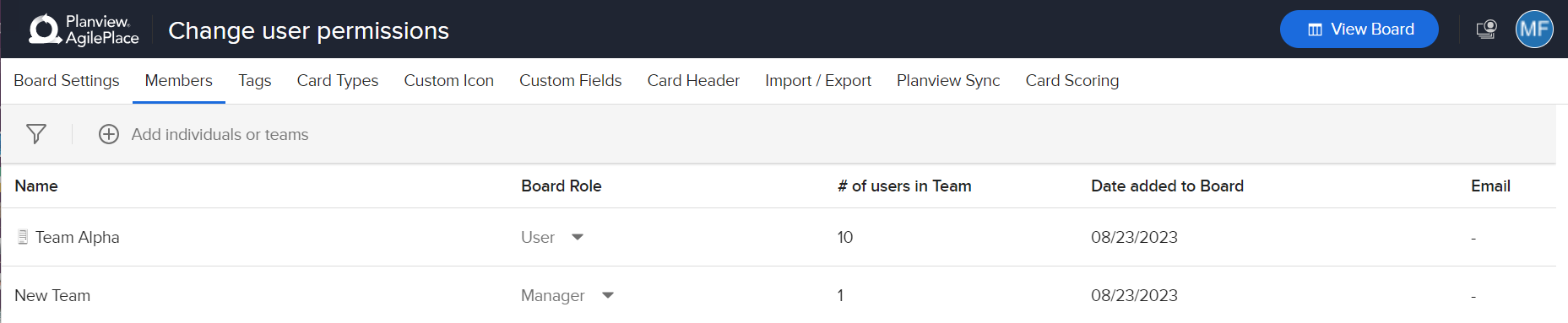
Task: Open the Tags tab
Action: click(x=255, y=81)
